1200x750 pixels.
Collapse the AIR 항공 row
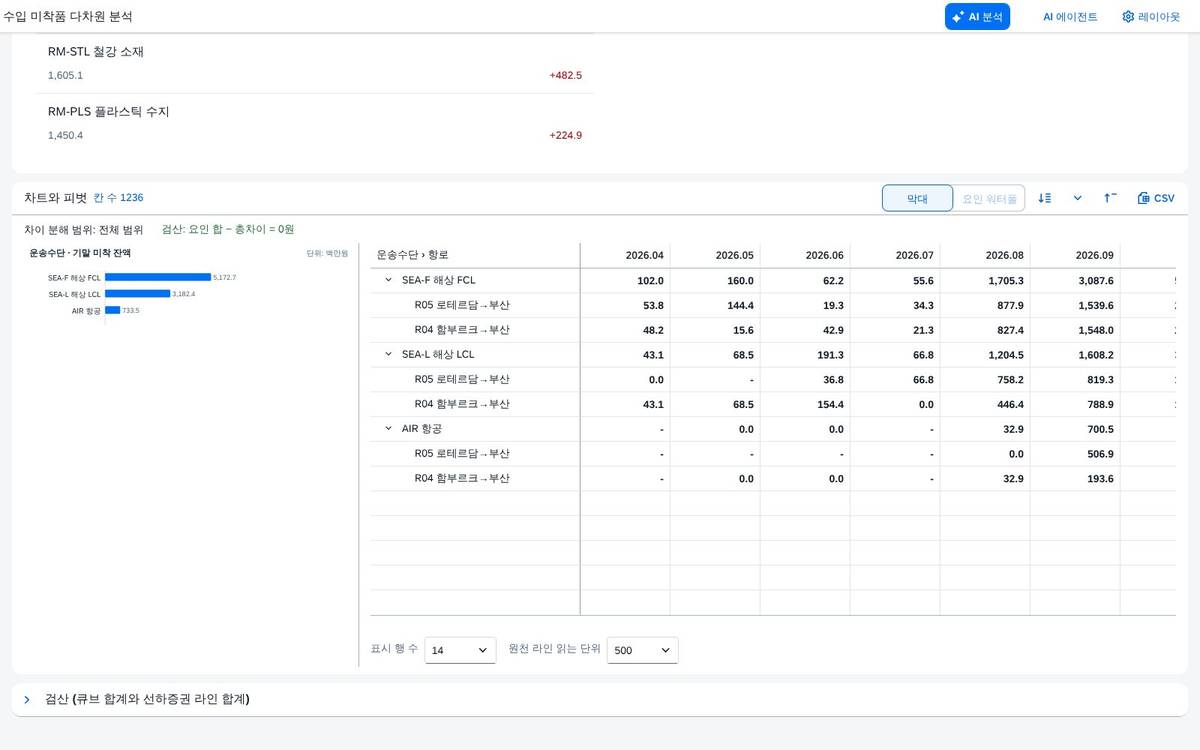[388, 428]
